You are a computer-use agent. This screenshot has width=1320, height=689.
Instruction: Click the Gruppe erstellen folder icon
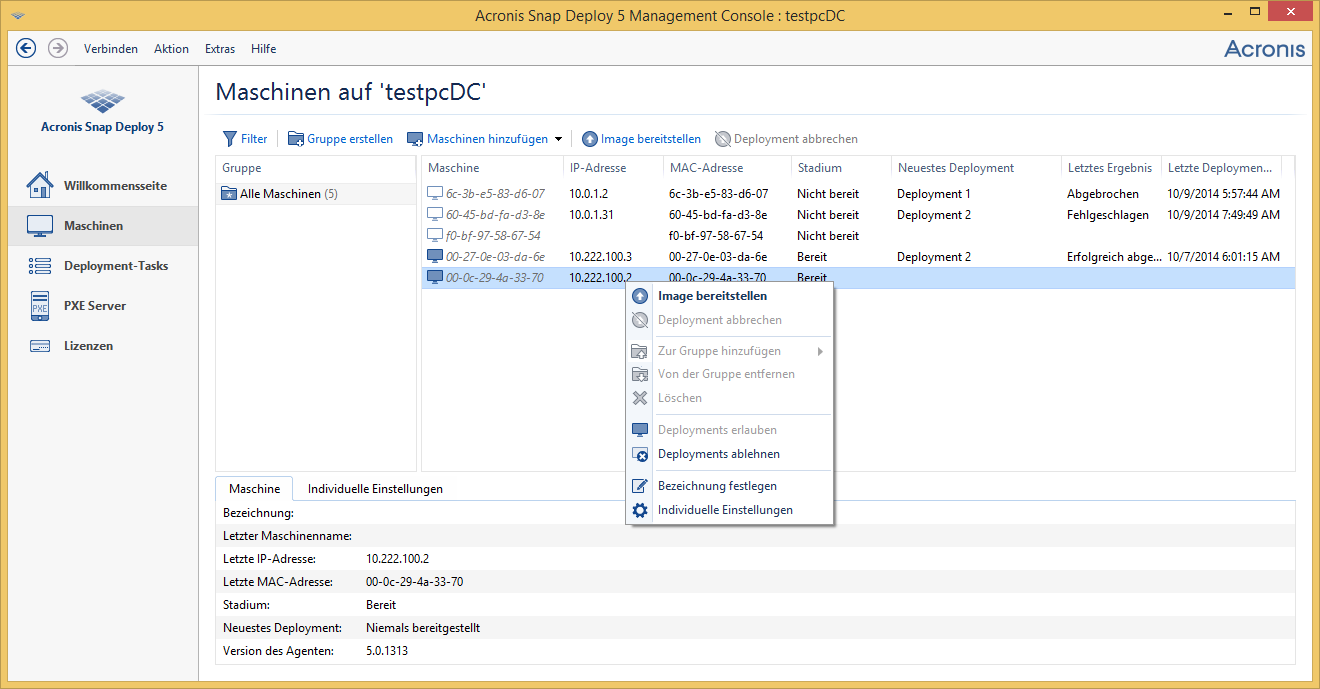coord(295,139)
